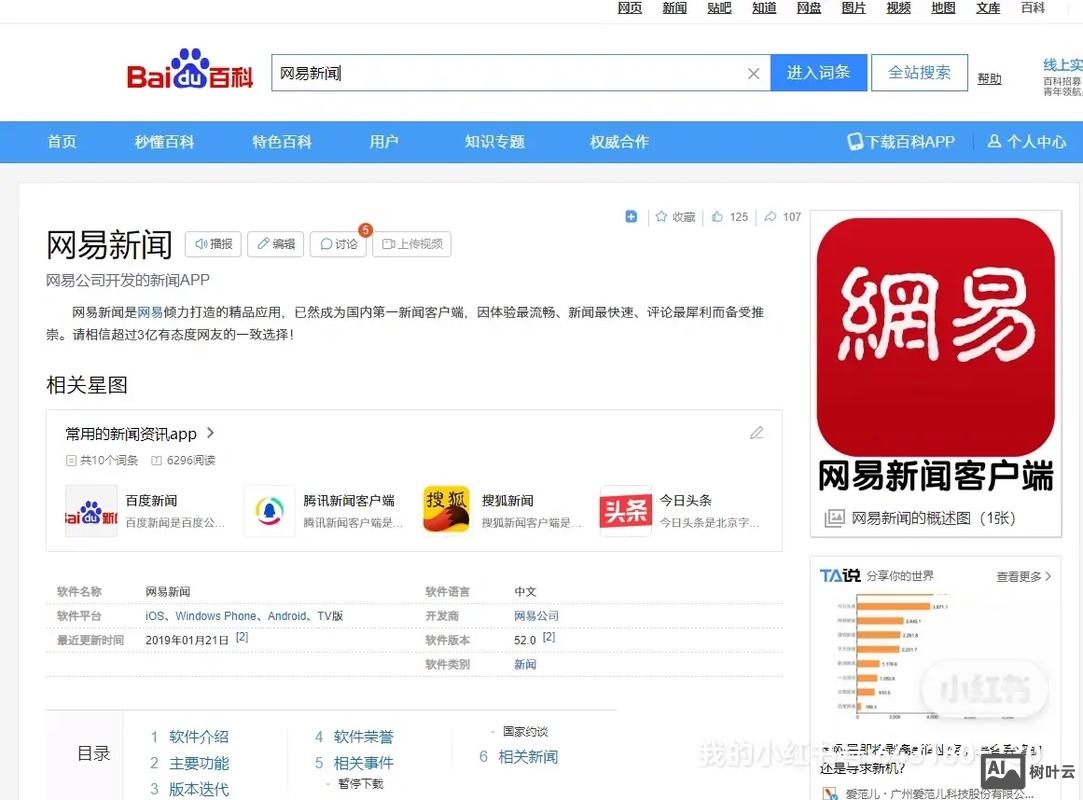Select 知识专题 in the blue navigation bar
Image resolution: width=1083 pixels, height=800 pixels.
493,141
